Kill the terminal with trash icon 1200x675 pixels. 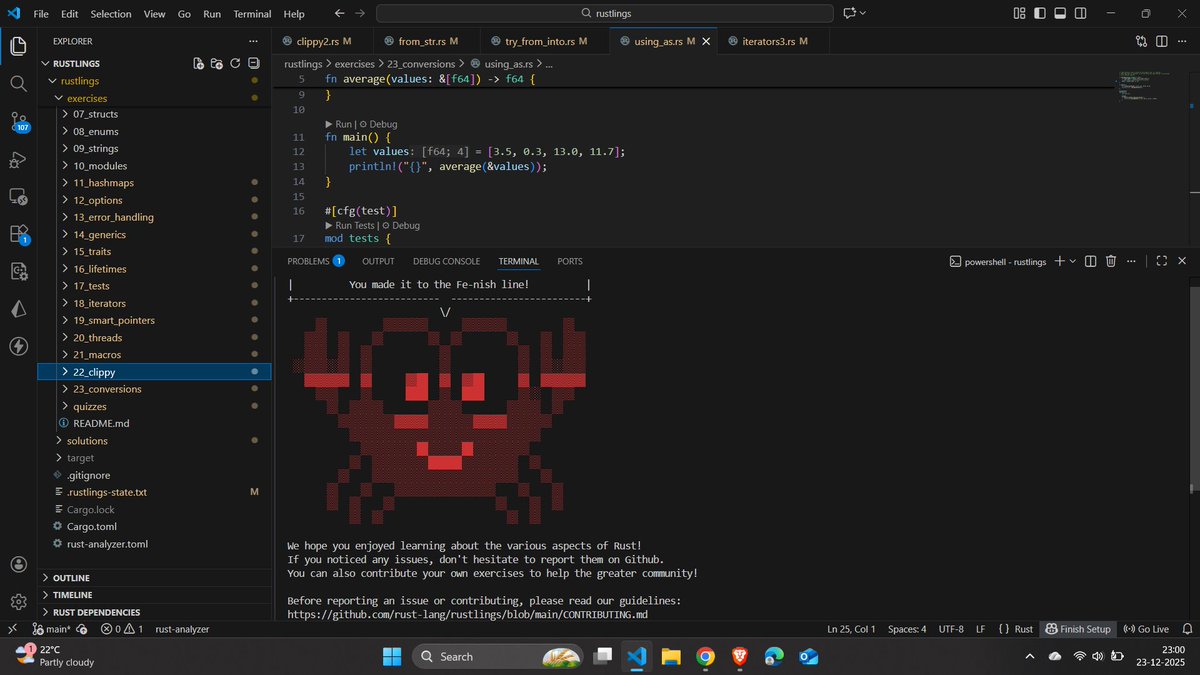1111,261
